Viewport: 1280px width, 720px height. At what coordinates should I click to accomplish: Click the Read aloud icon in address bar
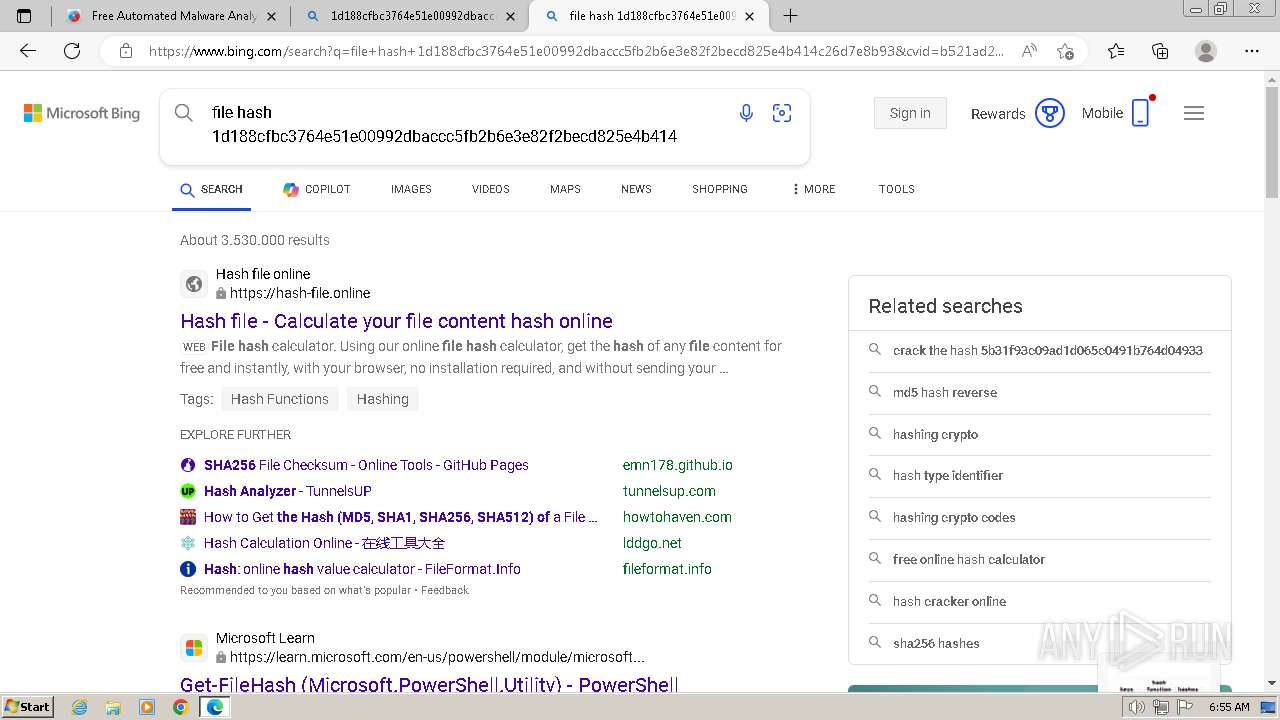point(1029,51)
